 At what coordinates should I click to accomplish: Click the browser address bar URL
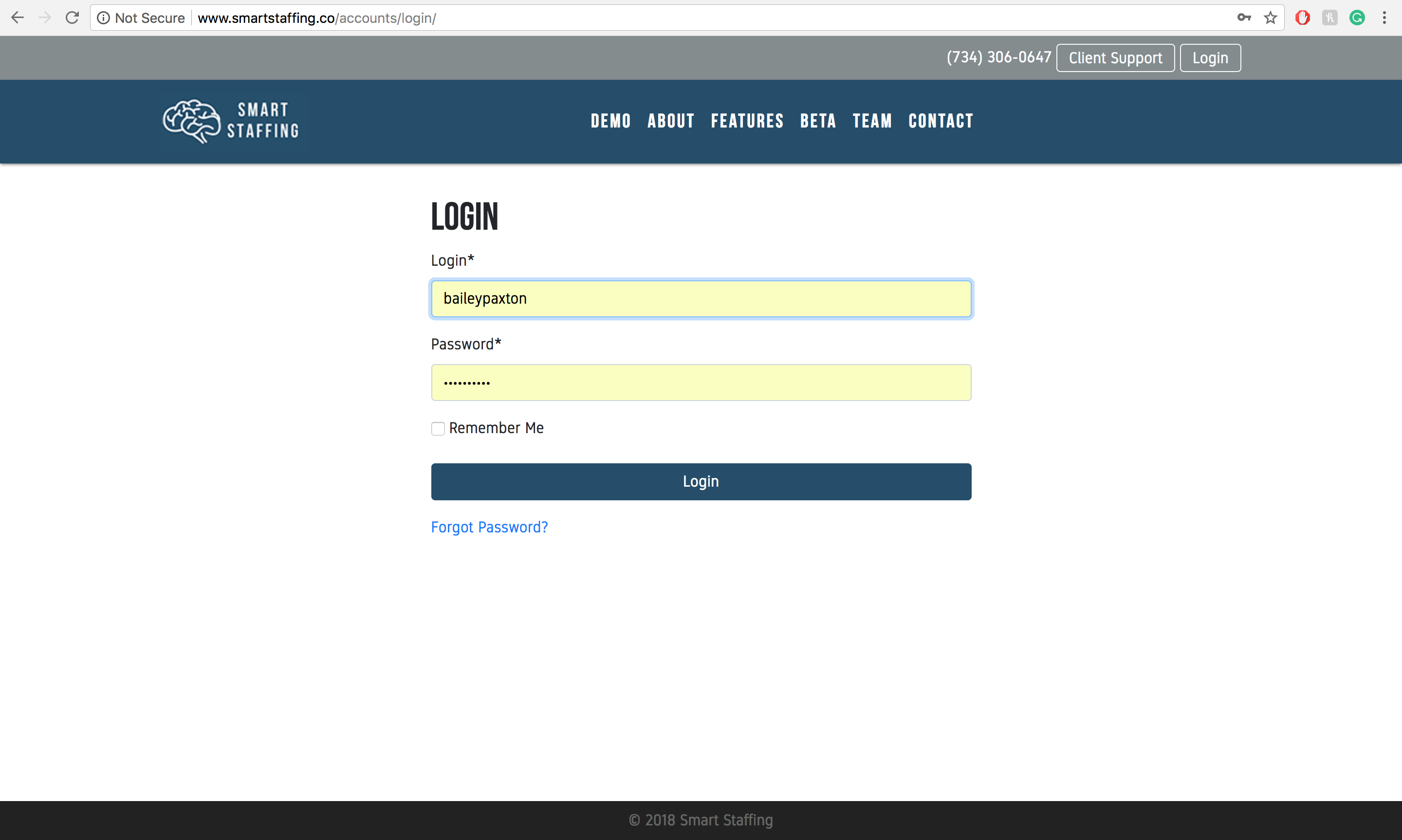(317, 18)
